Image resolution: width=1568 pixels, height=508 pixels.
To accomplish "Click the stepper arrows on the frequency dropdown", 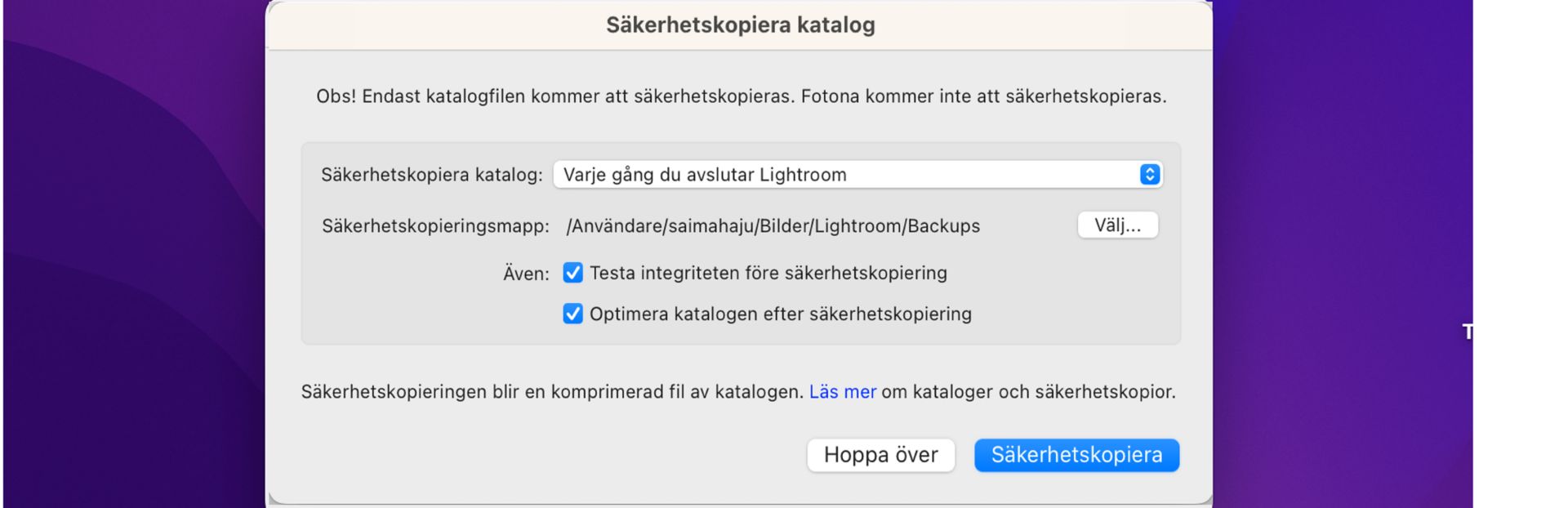I will point(1149,174).
